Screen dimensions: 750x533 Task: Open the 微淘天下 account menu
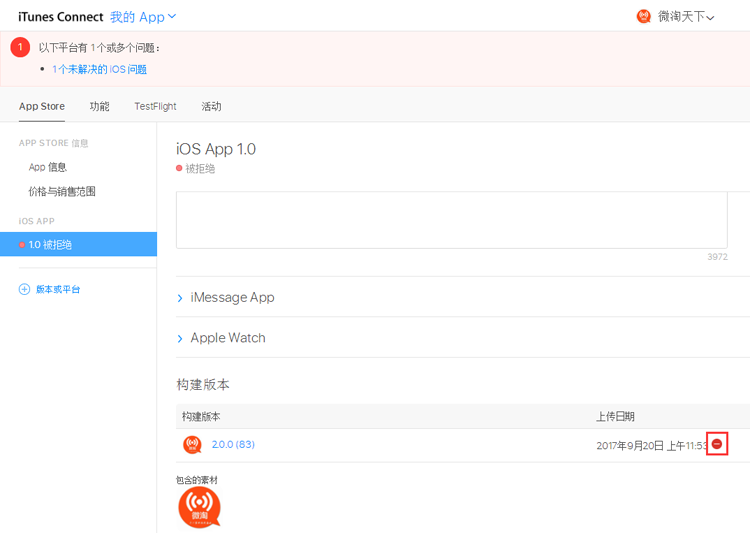(x=686, y=17)
